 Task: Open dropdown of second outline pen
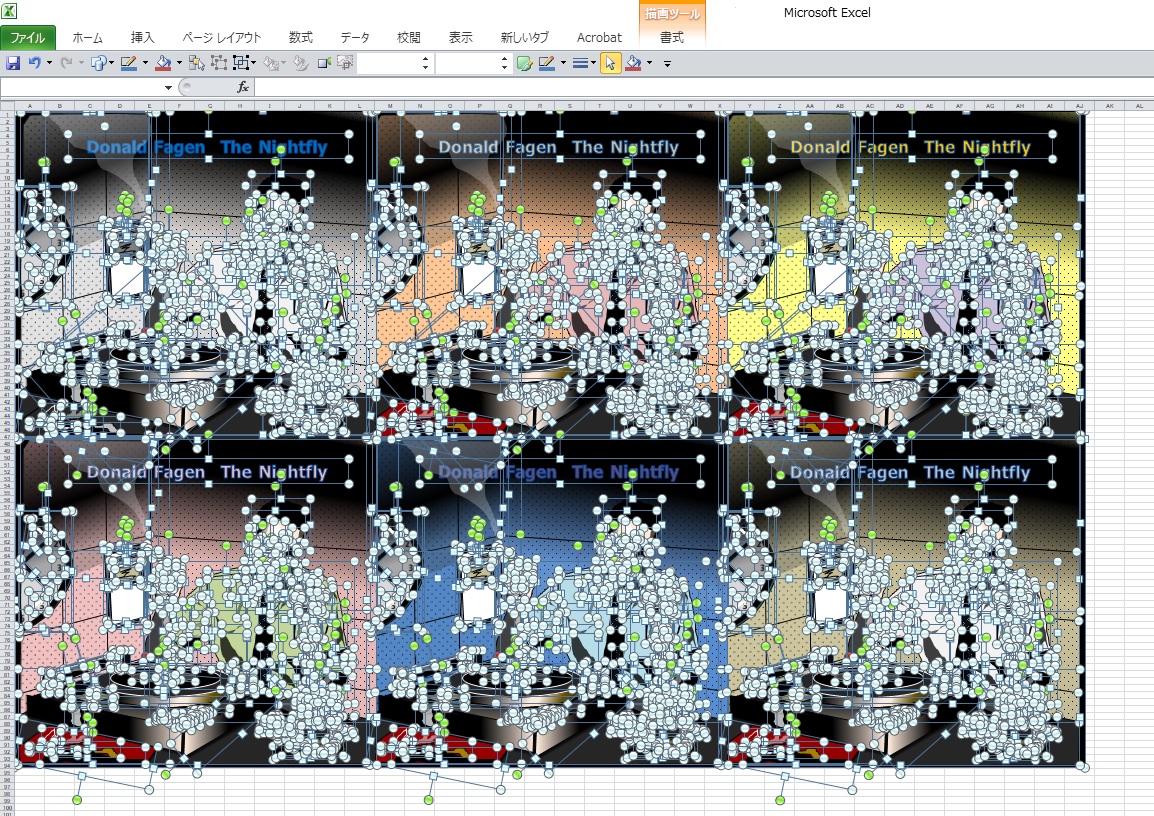(563, 63)
